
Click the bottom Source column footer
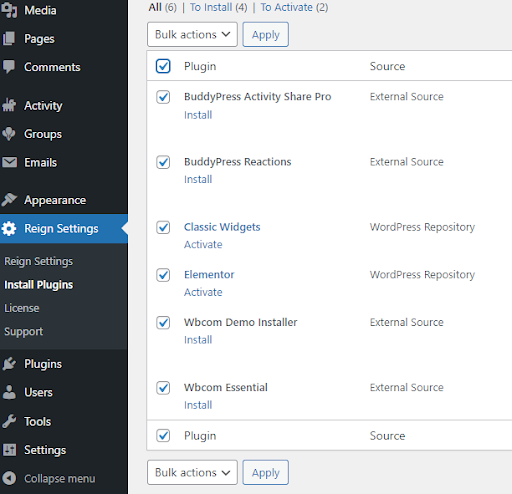(x=387, y=436)
